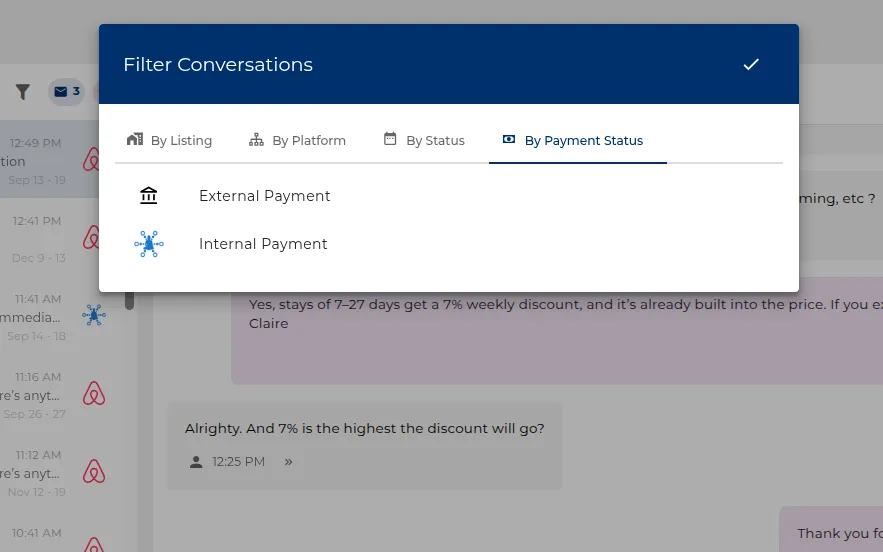Viewport: 883px width, 552px height.
Task: Click the building icon on By Listing tab
Action: tap(135, 139)
